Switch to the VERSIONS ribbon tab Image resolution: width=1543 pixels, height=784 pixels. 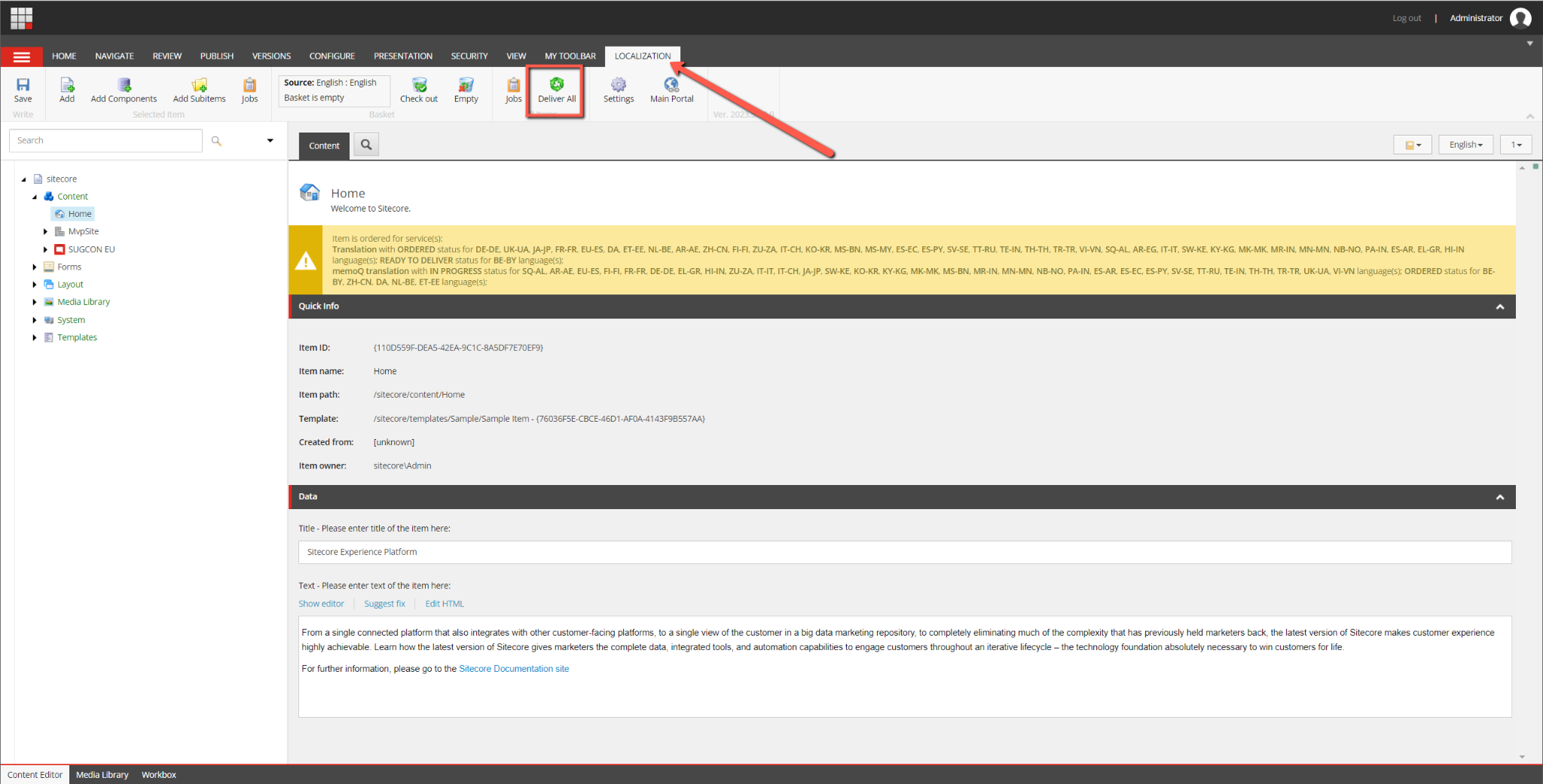pyautogui.click(x=271, y=56)
